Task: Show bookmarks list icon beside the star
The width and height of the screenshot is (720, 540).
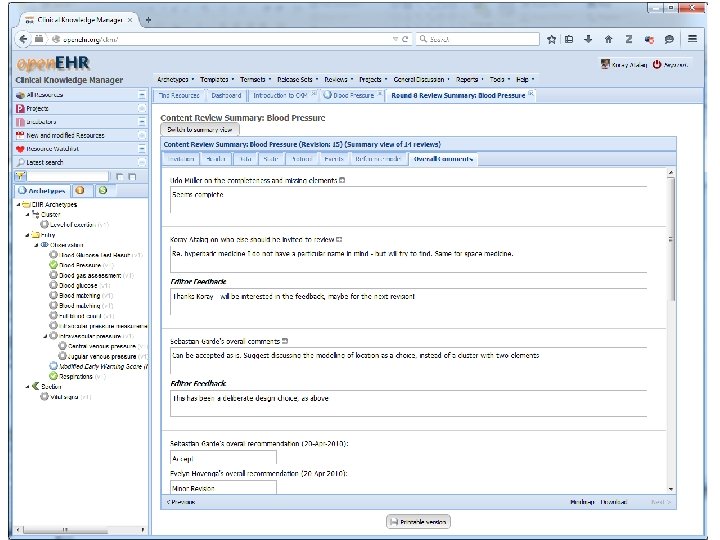Action: (x=569, y=39)
